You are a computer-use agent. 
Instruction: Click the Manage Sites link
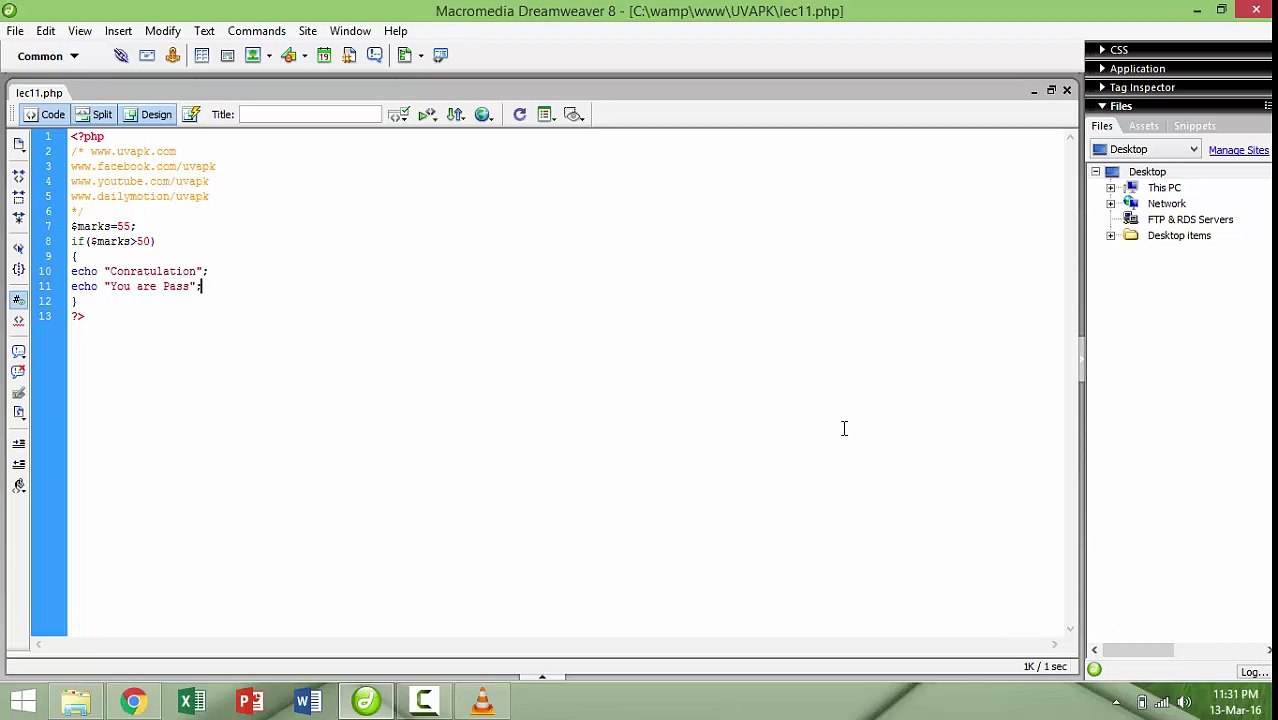pyautogui.click(x=1238, y=150)
